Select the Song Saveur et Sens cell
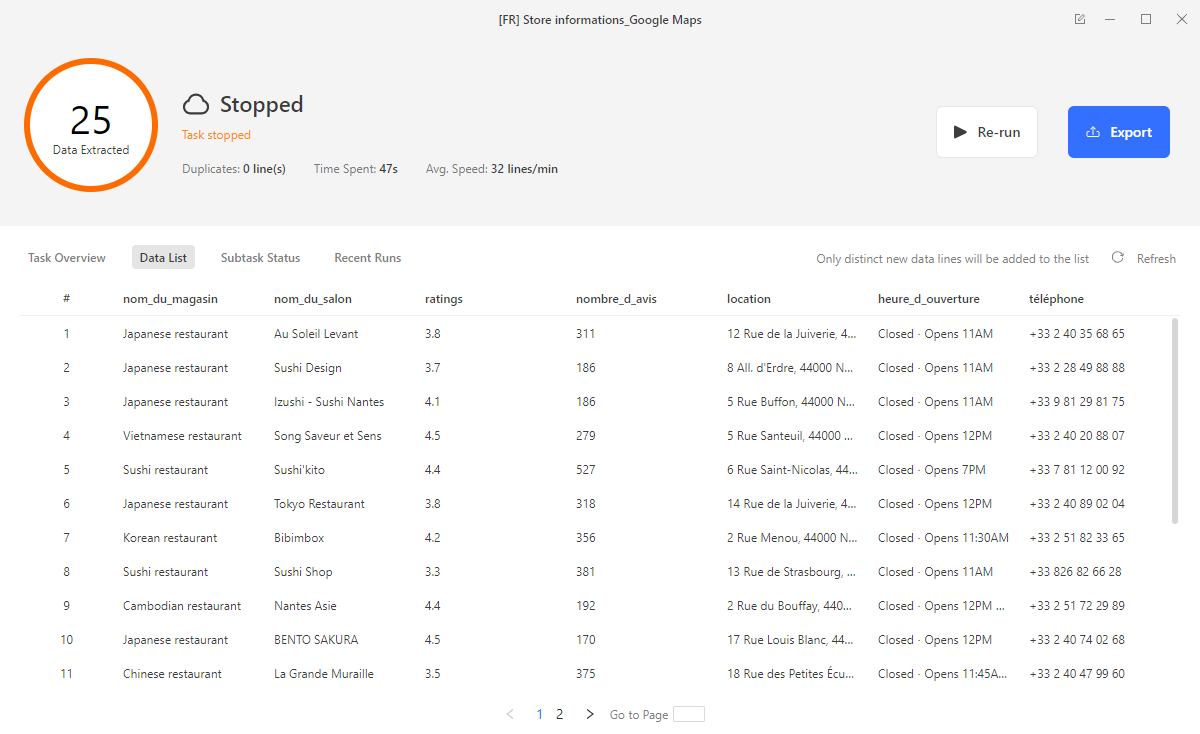This screenshot has height=734, width=1200. [x=328, y=436]
